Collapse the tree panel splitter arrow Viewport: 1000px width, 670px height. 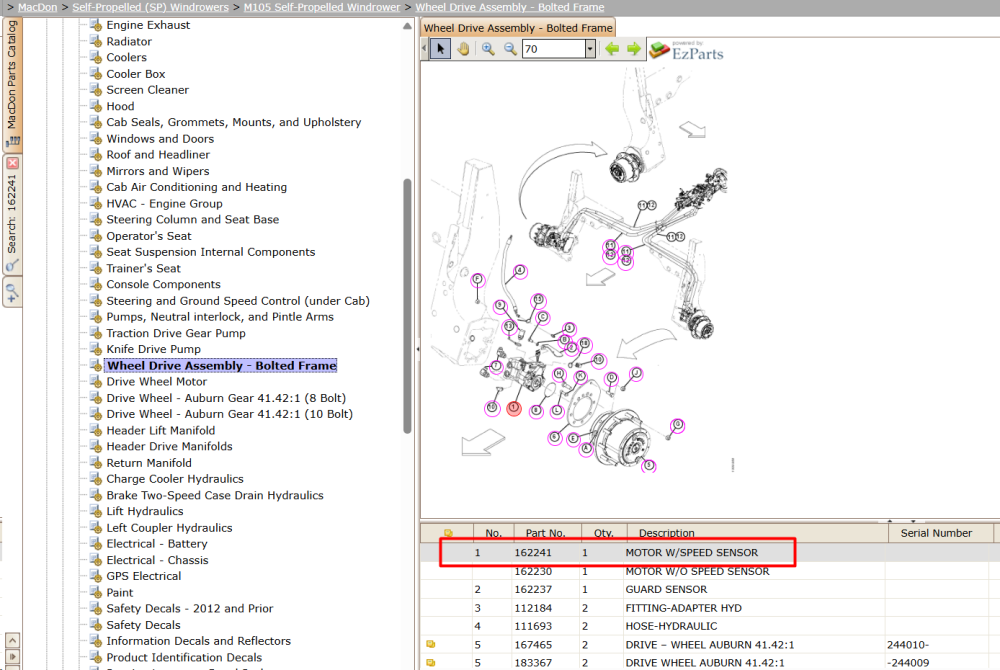(418, 349)
